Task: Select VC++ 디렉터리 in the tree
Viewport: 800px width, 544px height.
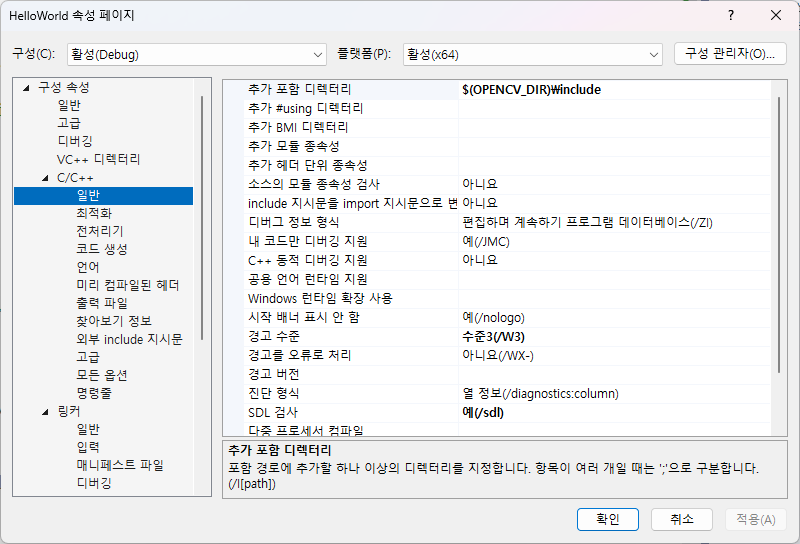Action: (98, 160)
